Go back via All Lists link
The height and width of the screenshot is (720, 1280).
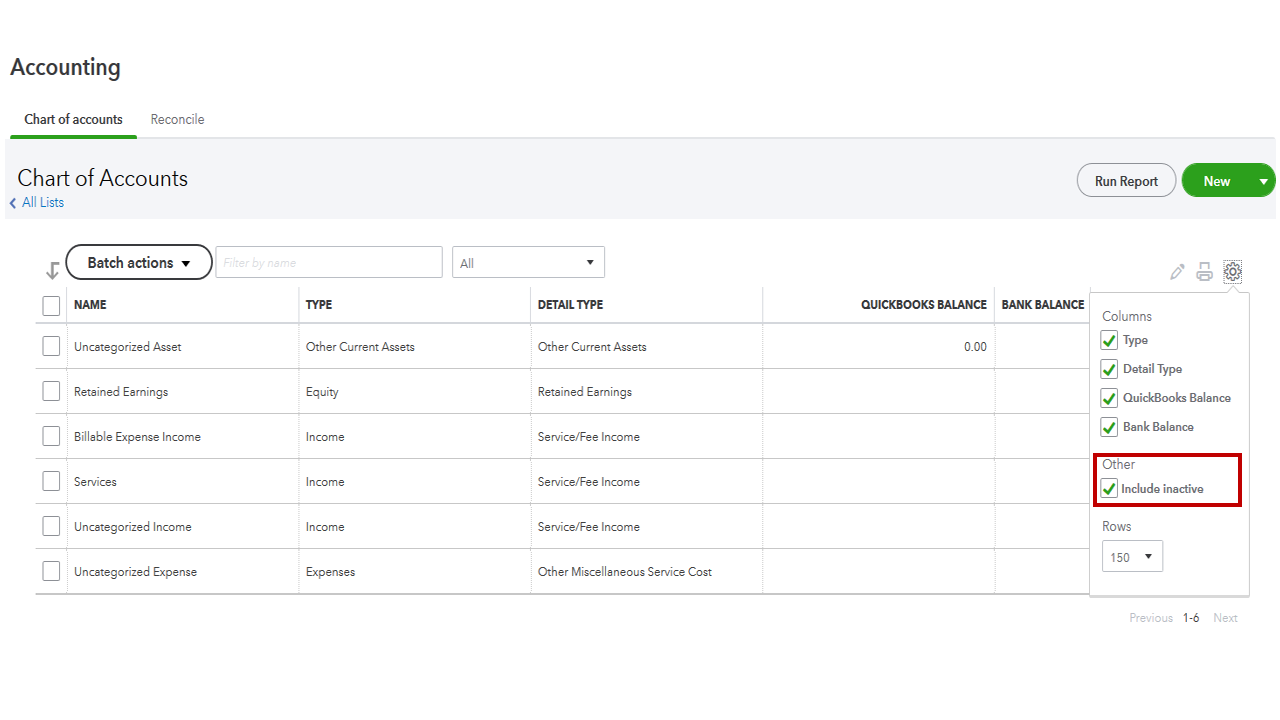click(x=43, y=203)
